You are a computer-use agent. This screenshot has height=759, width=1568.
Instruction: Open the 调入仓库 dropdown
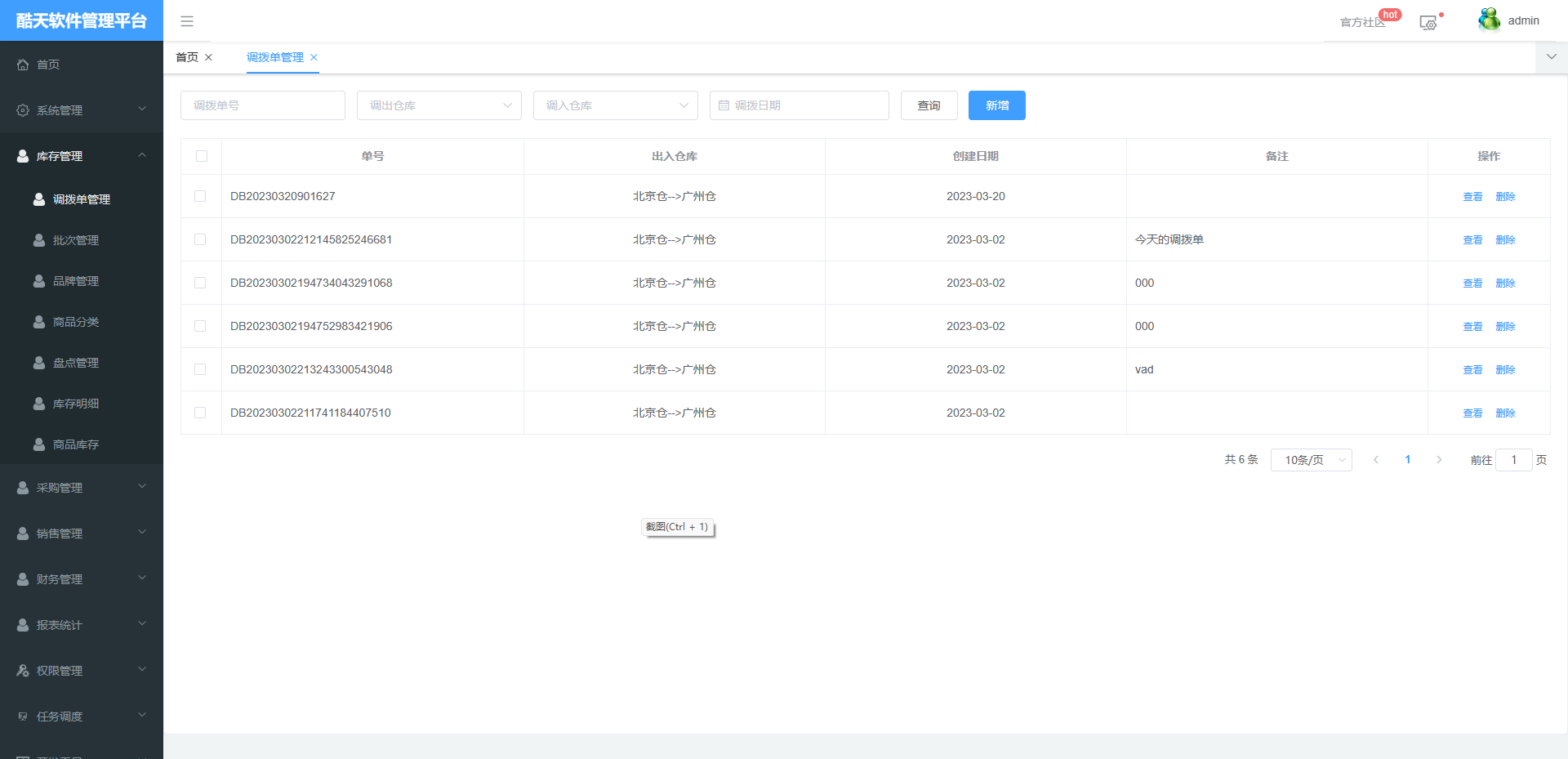615,105
